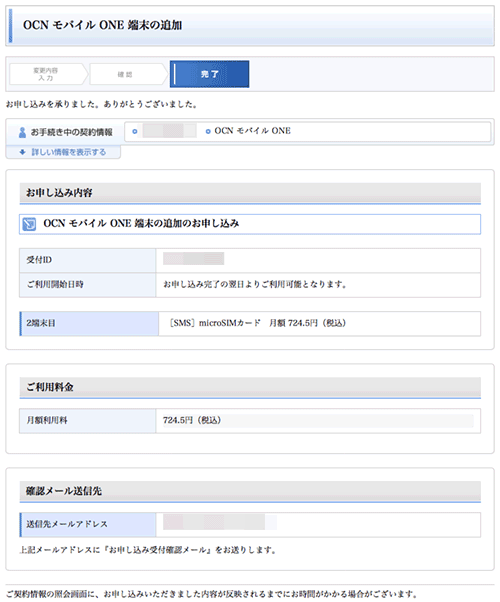Expand 詳しい情報を表示する details link

(68, 152)
